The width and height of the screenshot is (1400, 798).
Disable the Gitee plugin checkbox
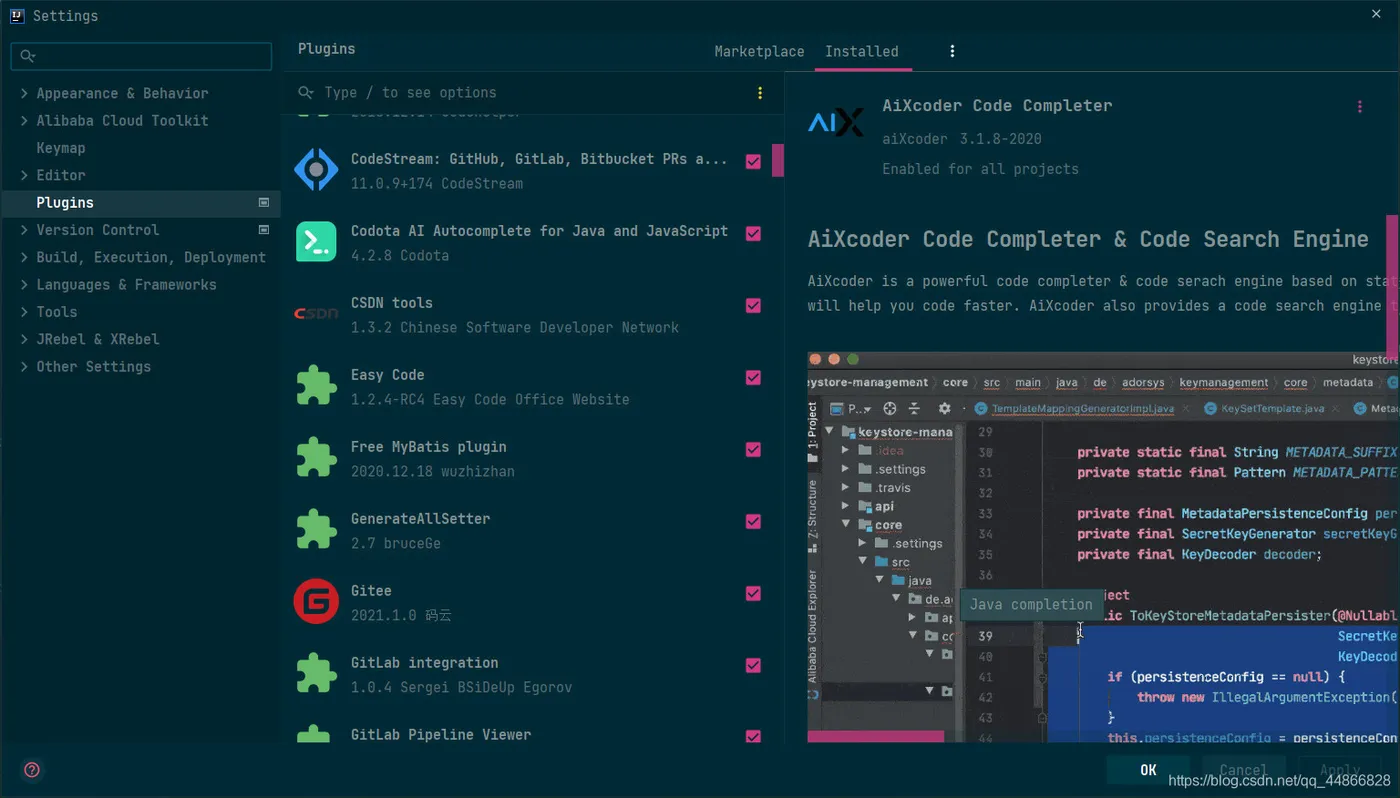[x=753, y=593]
